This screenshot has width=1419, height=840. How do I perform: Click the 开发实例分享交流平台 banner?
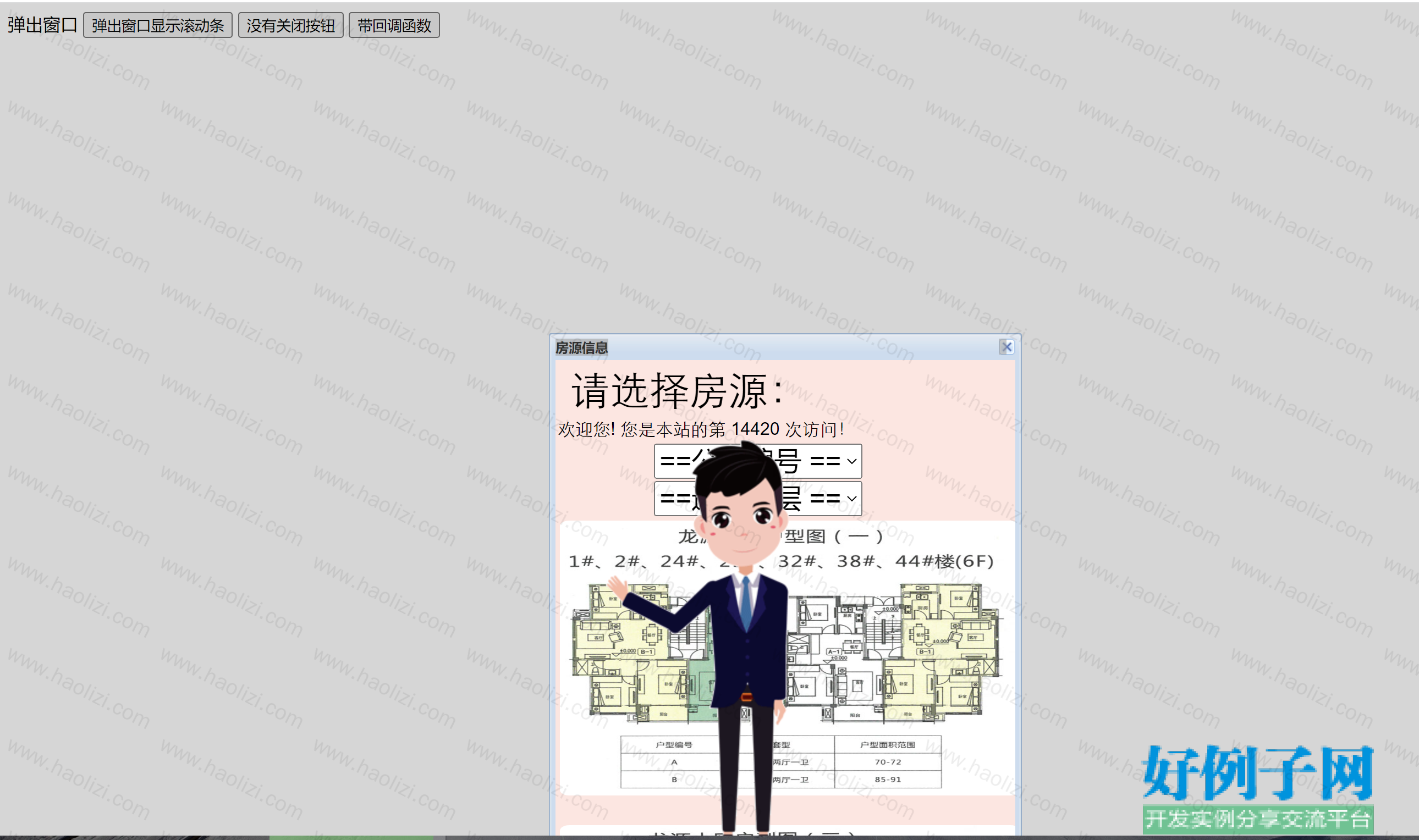(x=1258, y=819)
